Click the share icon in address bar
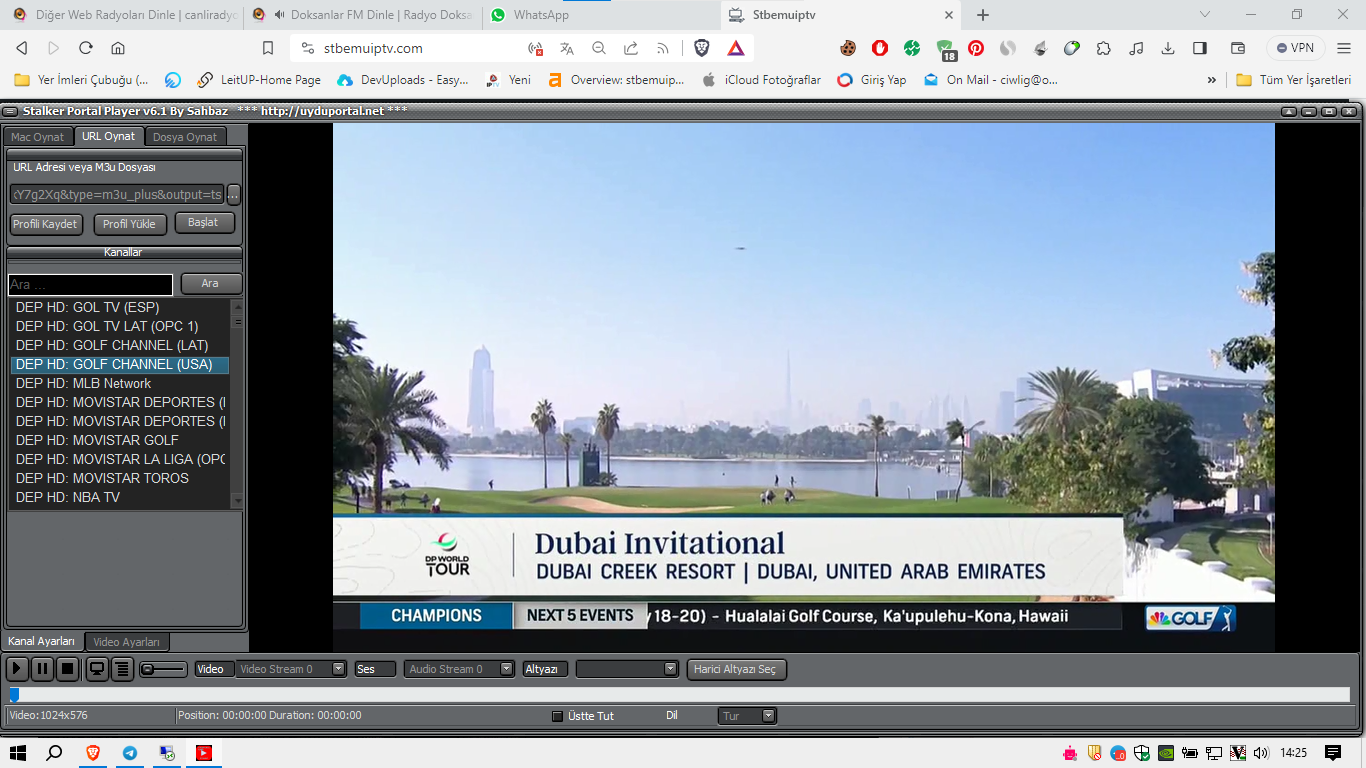Screen dimensions: 1366x768 click(631, 48)
